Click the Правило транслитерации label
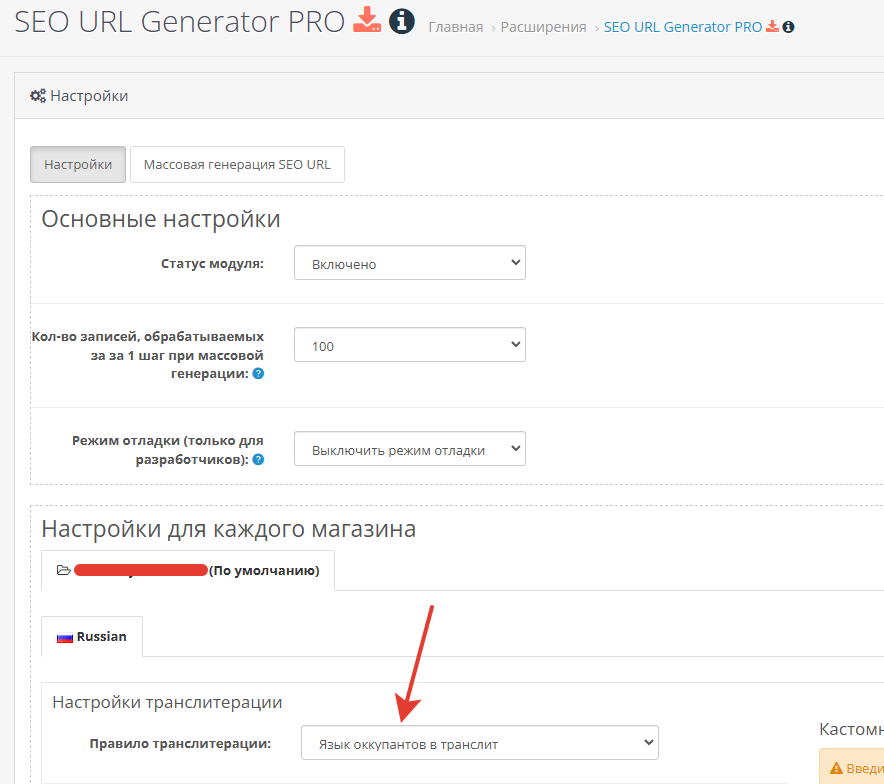 point(180,743)
